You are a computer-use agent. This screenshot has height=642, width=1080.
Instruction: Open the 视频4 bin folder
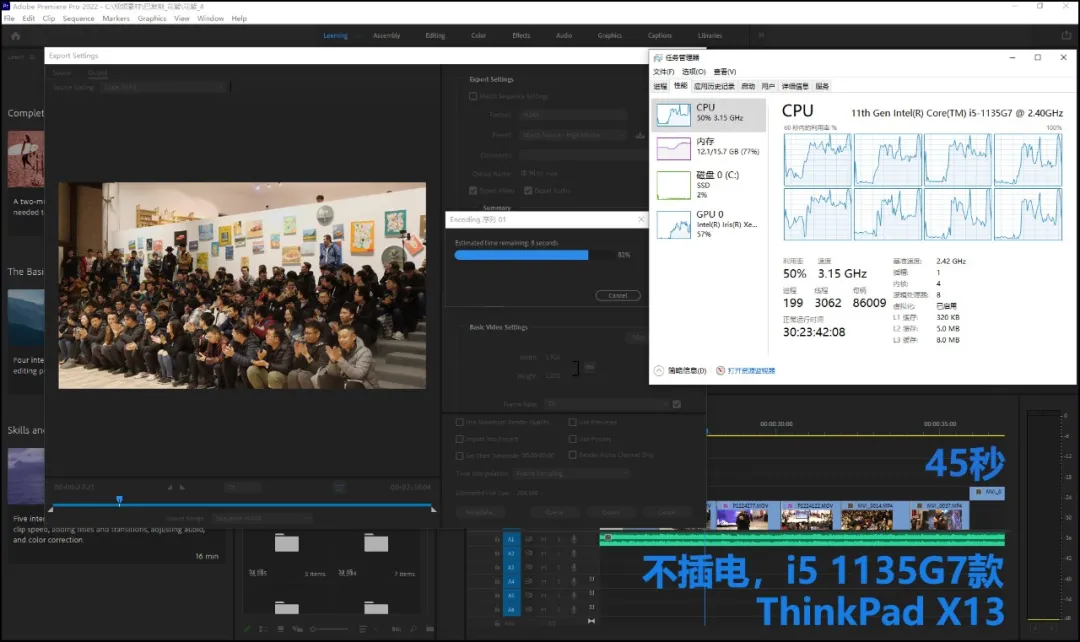click(376, 543)
